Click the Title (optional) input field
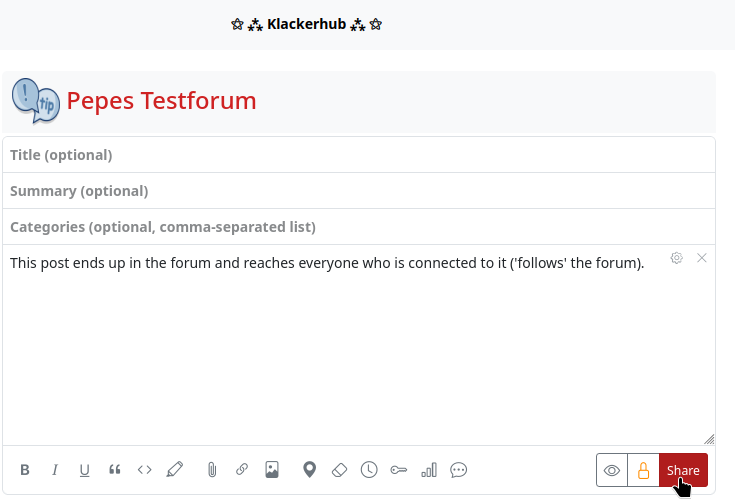735x504 pixels. [x=358, y=155]
